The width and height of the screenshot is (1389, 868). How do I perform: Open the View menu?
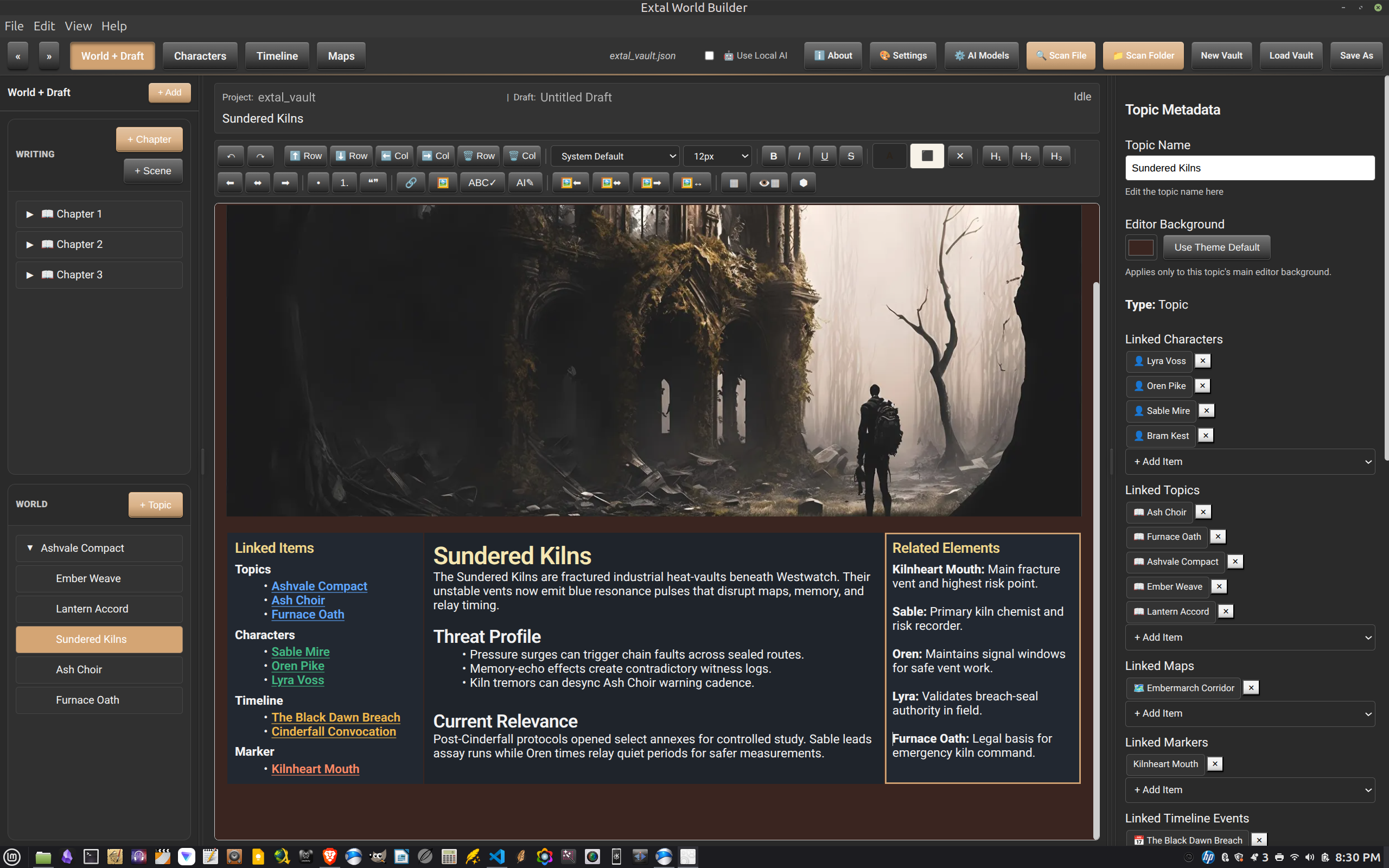[78, 26]
